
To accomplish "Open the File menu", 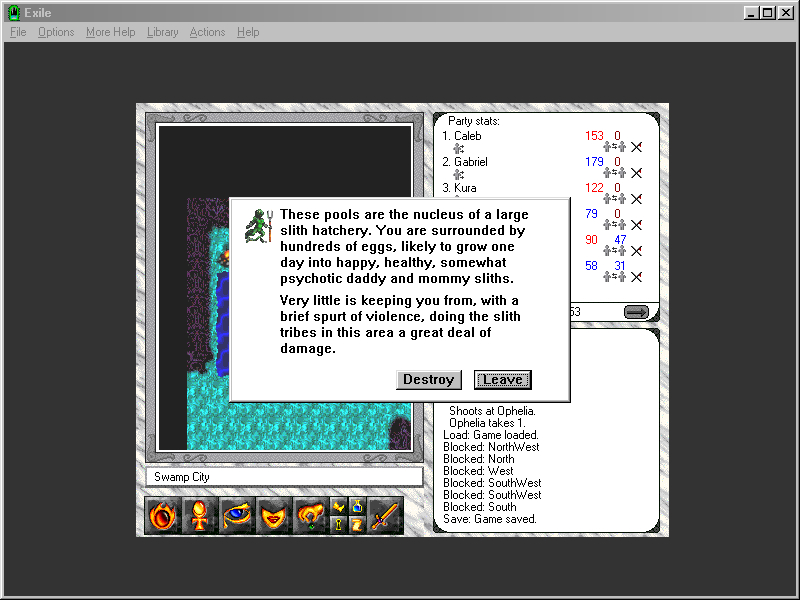I will coord(18,32).
